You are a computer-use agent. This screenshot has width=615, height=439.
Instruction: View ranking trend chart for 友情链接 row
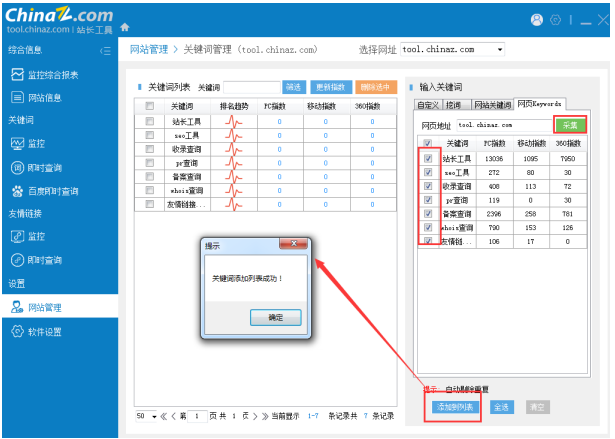coord(234,204)
